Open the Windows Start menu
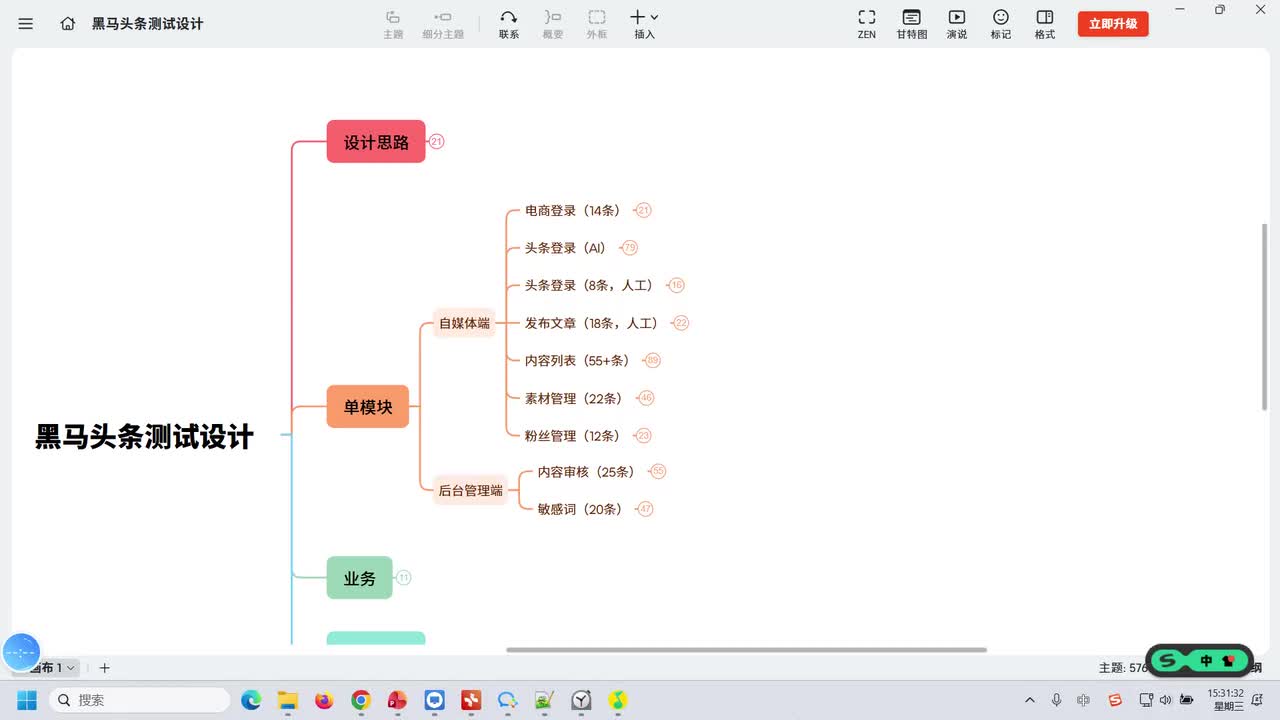 [26, 700]
